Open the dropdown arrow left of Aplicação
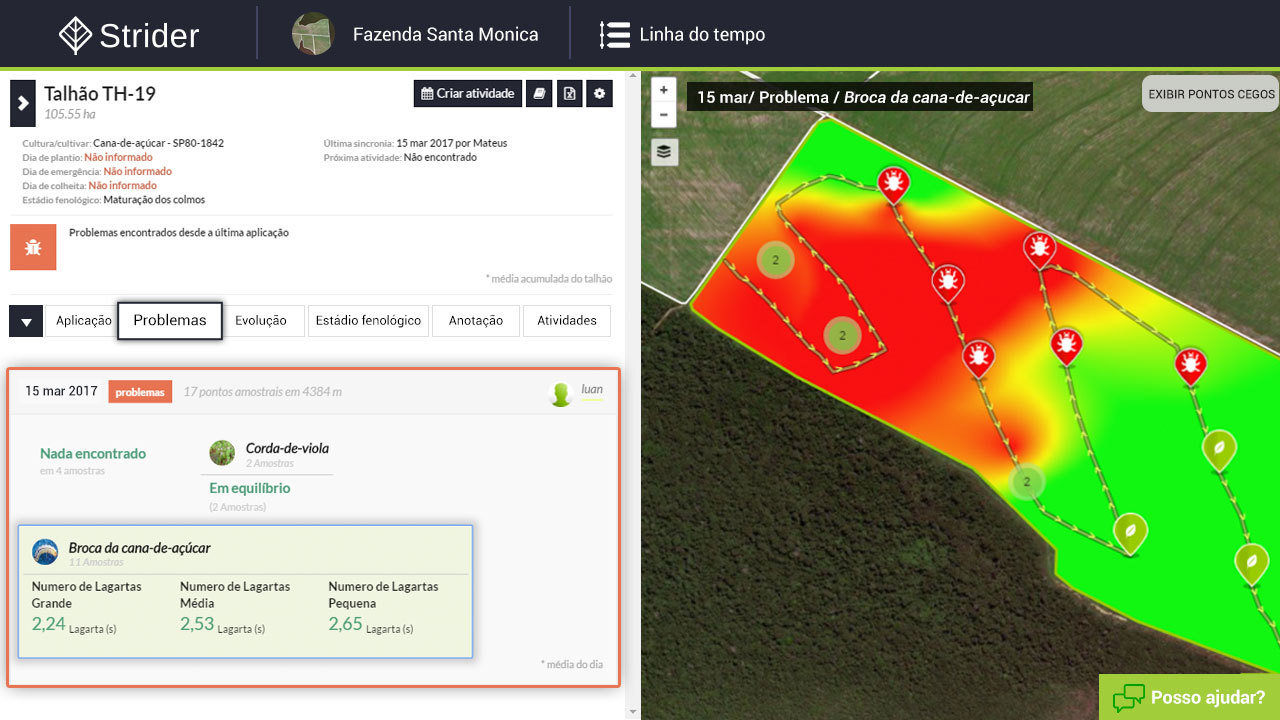This screenshot has height=720, width=1280. pyautogui.click(x=26, y=321)
